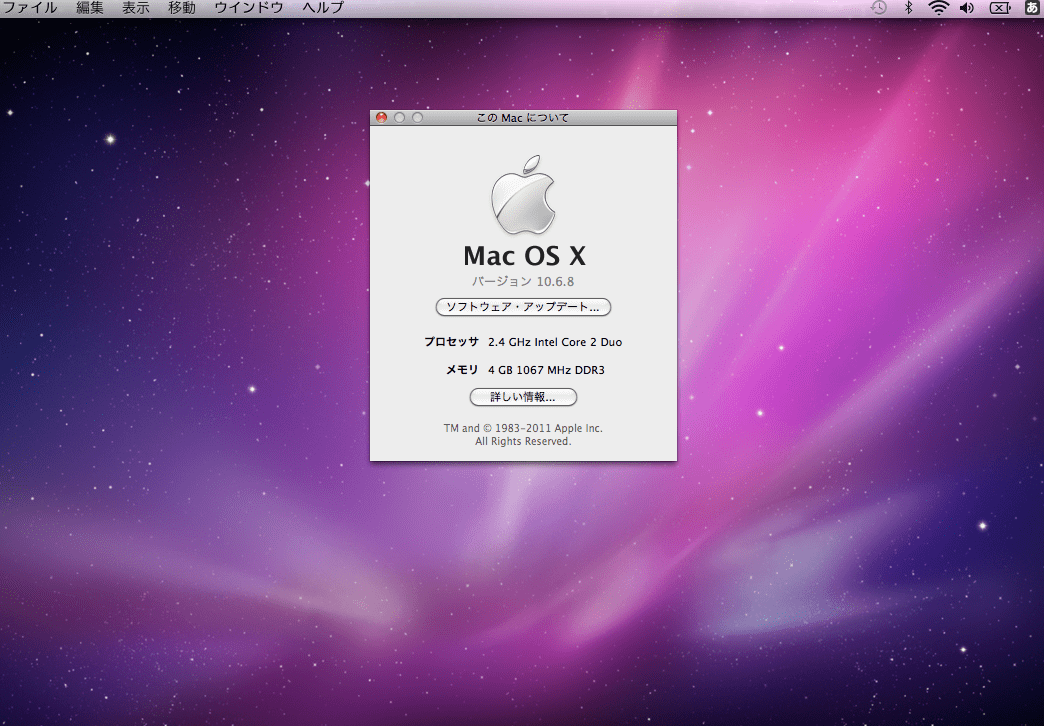Click the grayed minimize button
This screenshot has width=1044, height=726.
click(399, 117)
